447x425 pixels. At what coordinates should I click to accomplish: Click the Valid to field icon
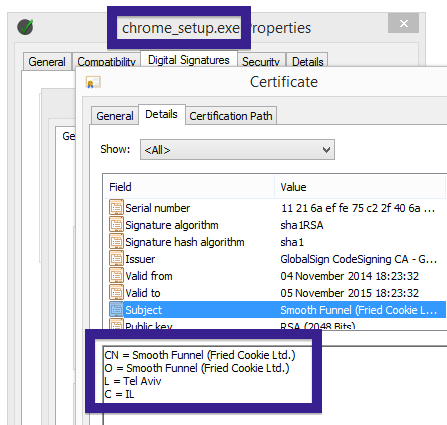coord(116,293)
